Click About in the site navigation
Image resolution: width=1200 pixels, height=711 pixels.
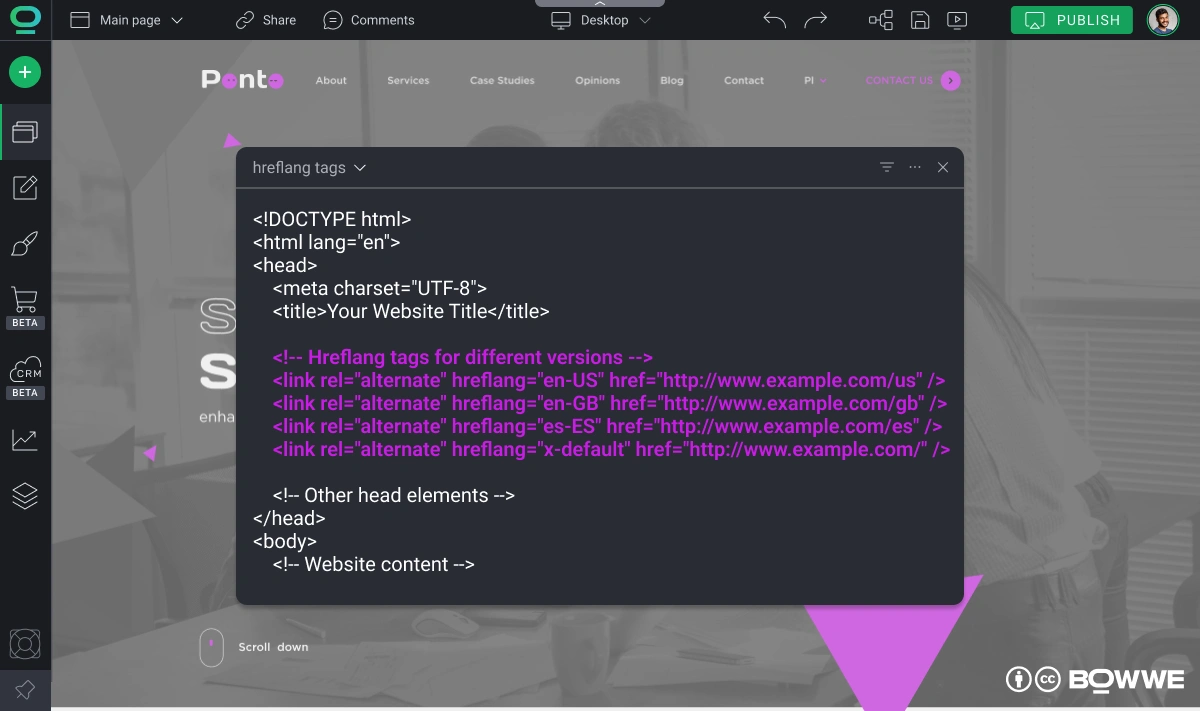tap(331, 81)
